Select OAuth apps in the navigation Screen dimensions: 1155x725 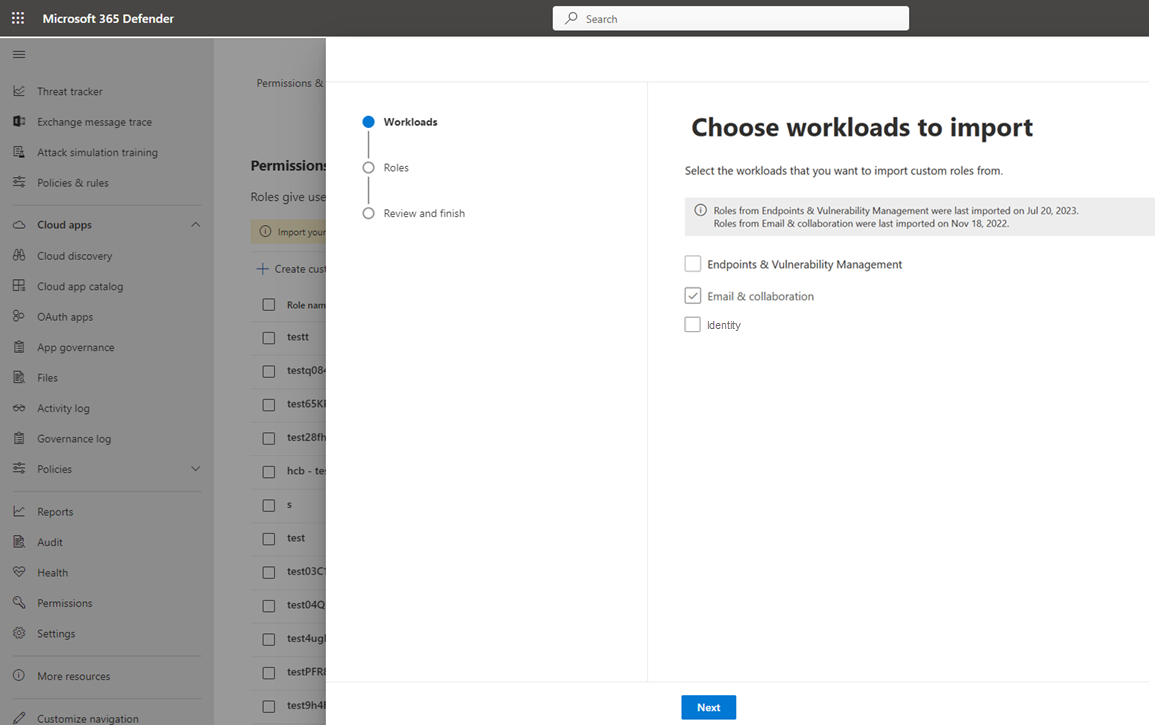pyautogui.click(x=68, y=316)
